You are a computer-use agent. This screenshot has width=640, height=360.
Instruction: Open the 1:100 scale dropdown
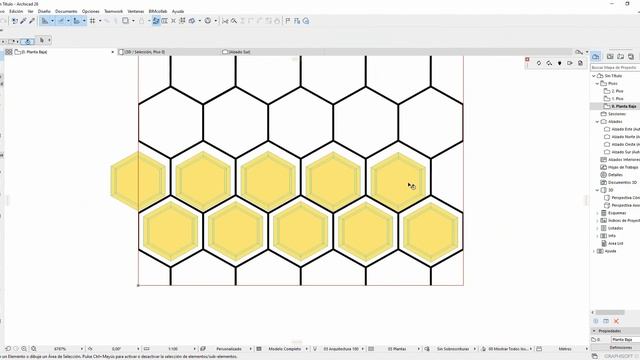point(194,349)
